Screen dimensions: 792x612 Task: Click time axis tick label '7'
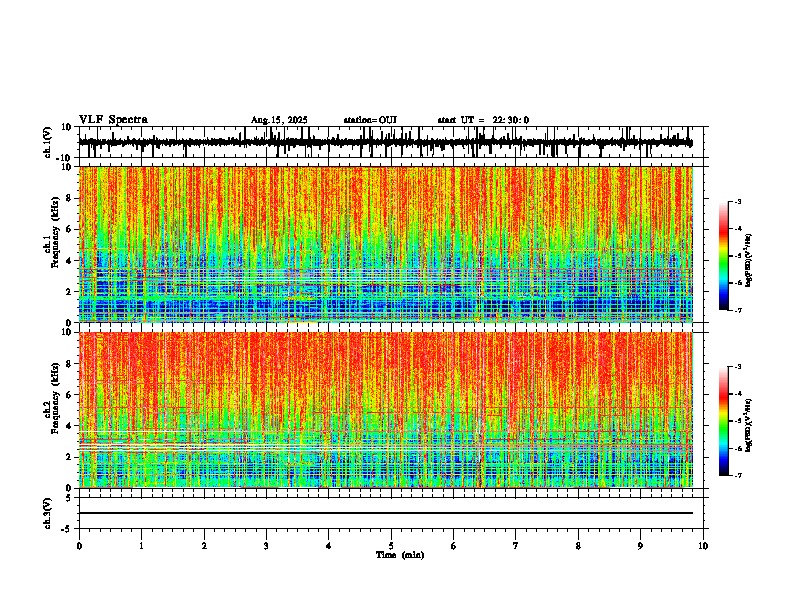tap(516, 546)
